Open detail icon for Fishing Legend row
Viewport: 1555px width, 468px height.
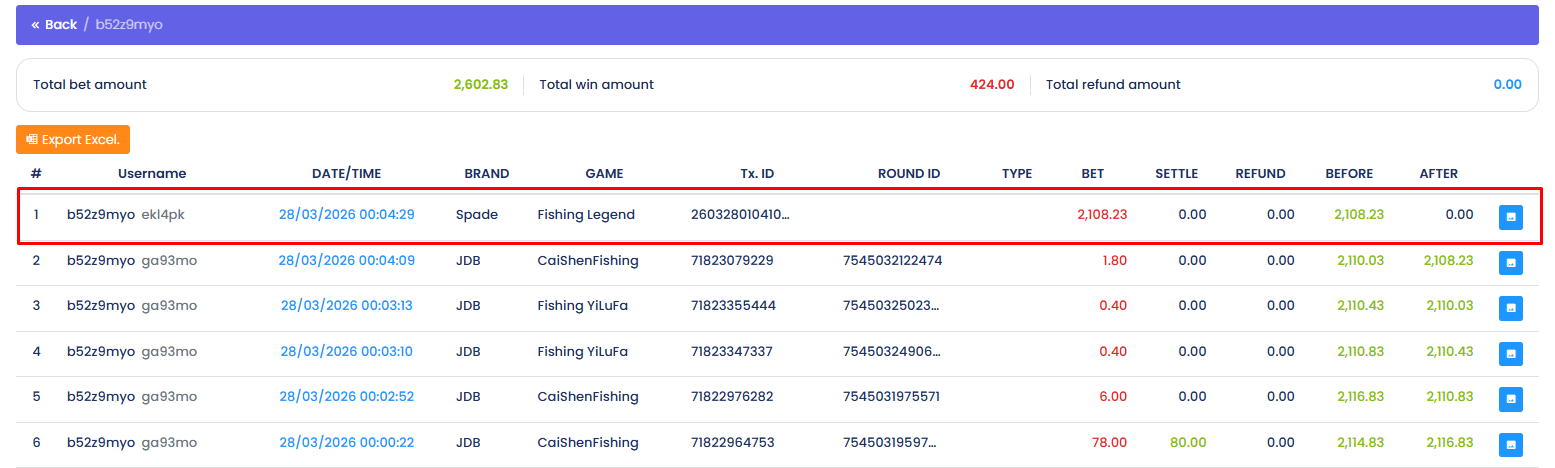pos(1510,216)
